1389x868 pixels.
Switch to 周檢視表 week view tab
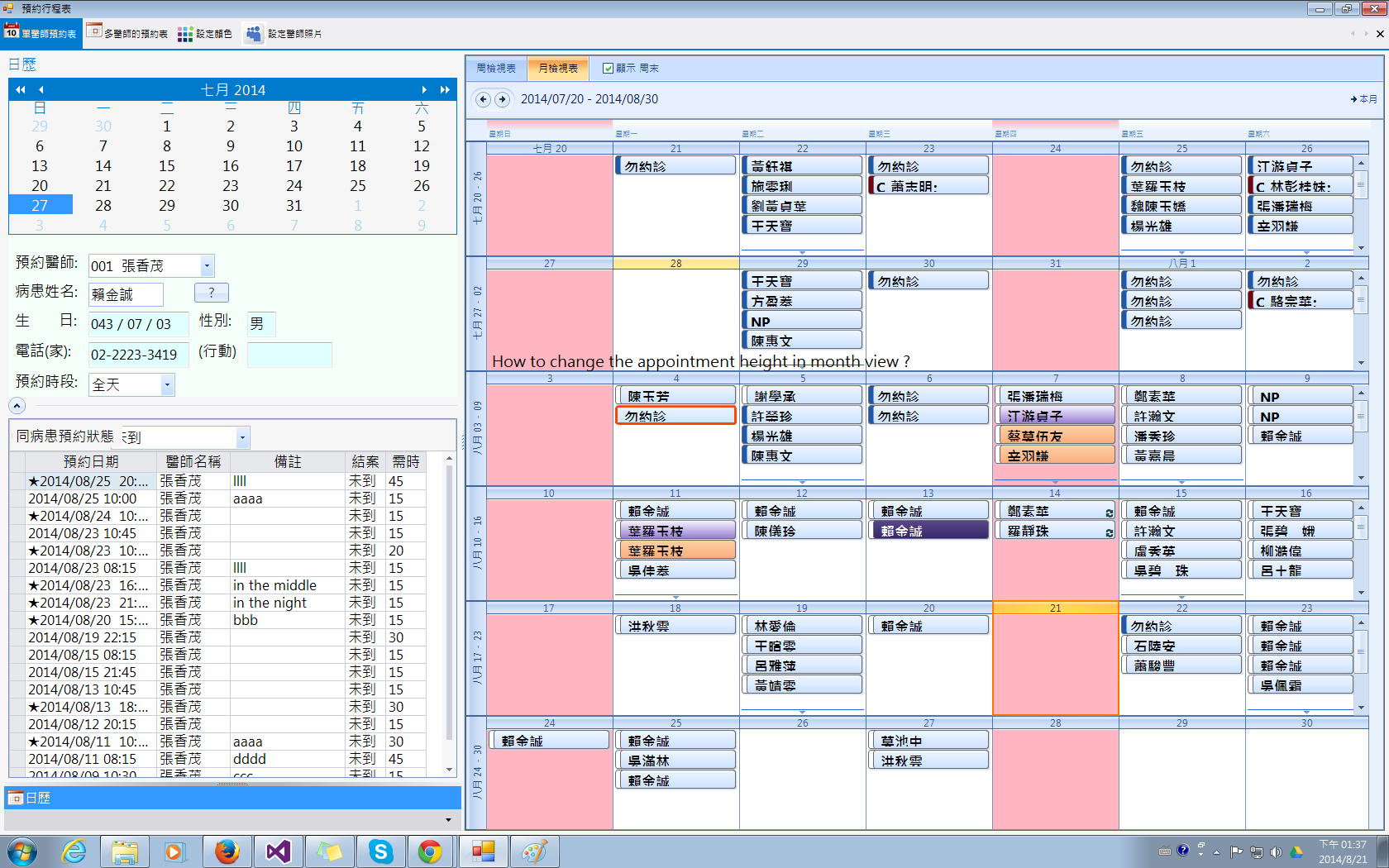[x=496, y=69]
